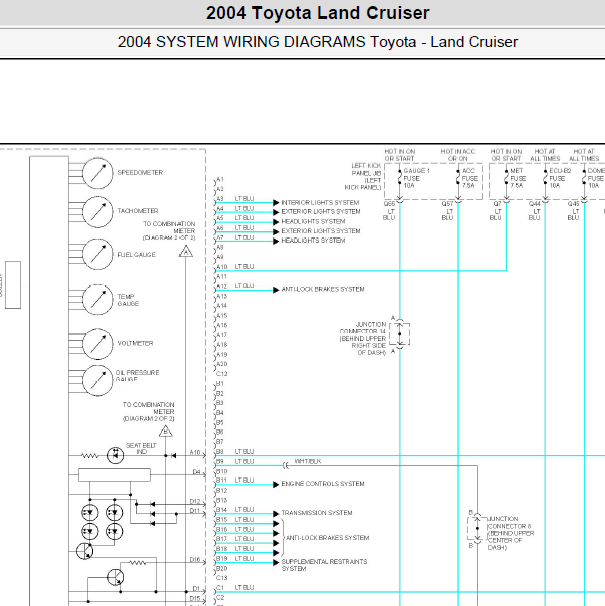Click the arrowhead pointing to TRANSMISSION SYSTEM
Screen dimensions: 605x606
[276, 514]
